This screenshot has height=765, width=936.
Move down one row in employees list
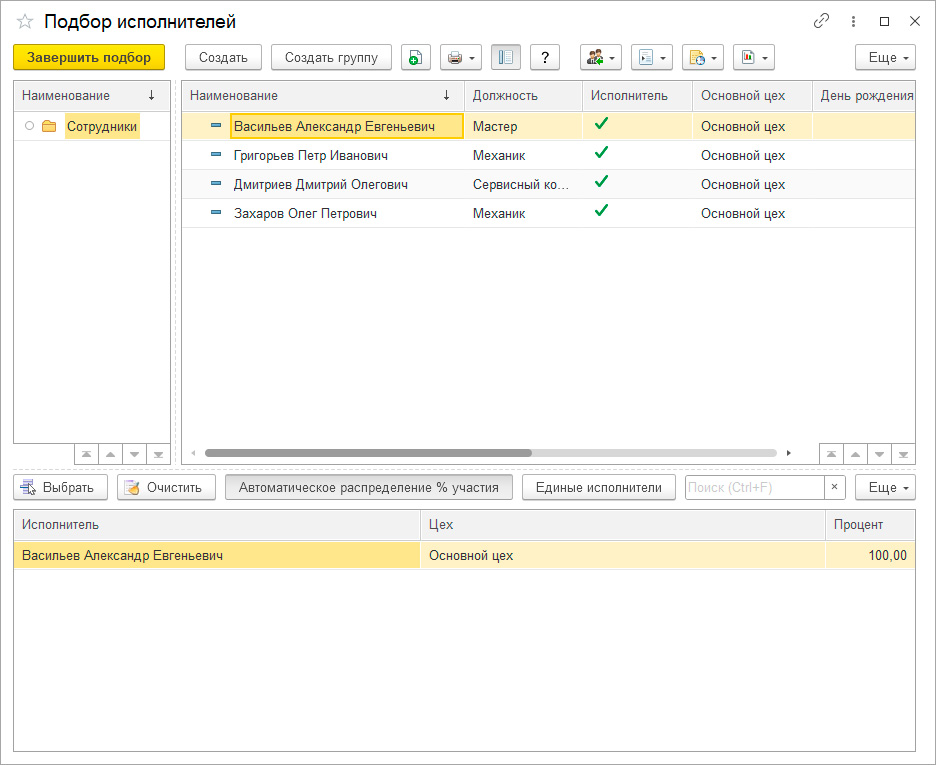879,454
